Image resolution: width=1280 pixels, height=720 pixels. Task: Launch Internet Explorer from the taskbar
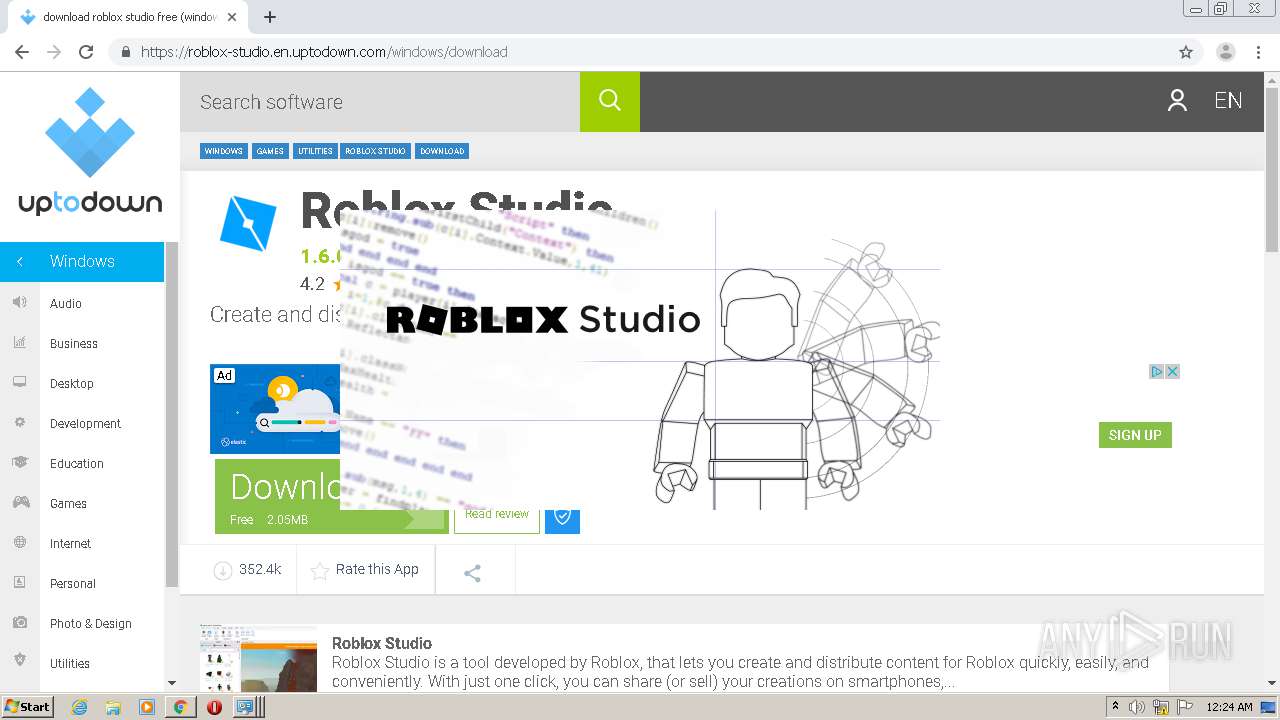pos(79,707)
